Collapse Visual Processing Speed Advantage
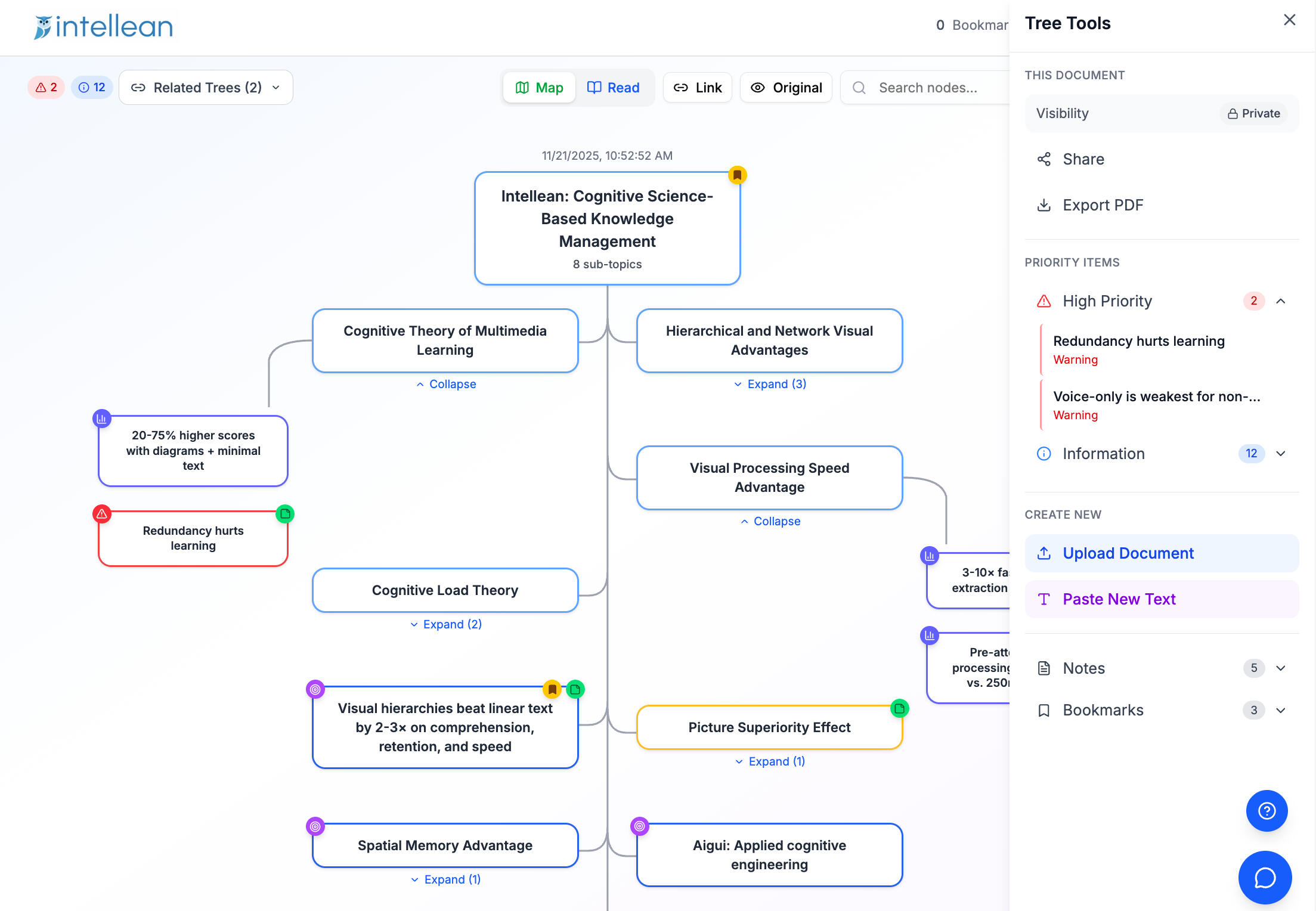This screenshot has height=911, width=1316. (x=770, y=522)
